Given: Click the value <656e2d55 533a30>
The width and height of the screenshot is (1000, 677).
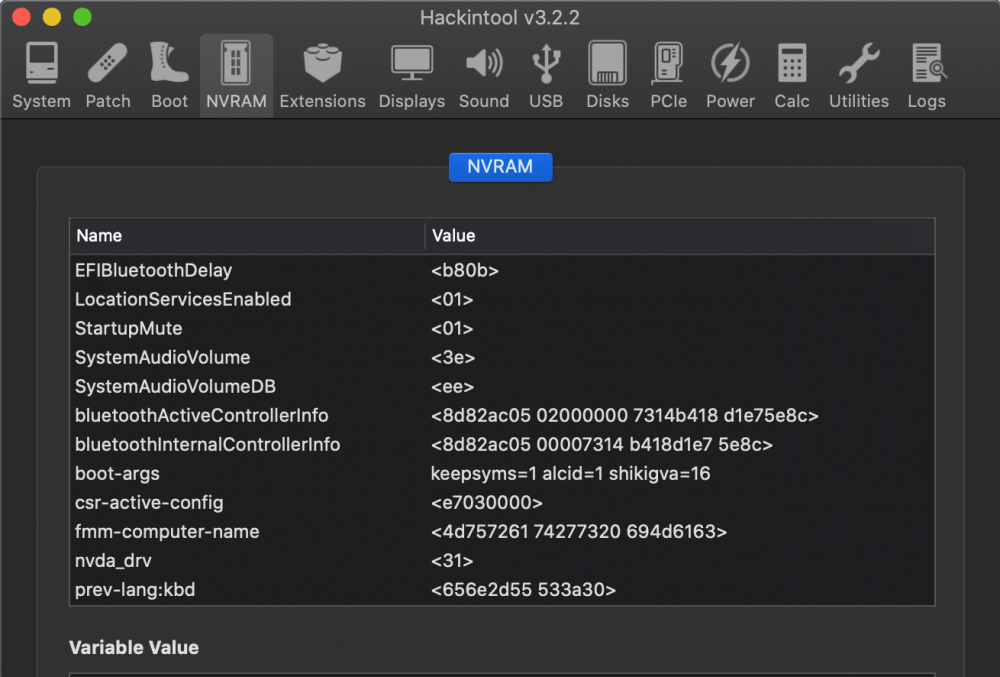Looking at the screenshot, I should tap(523, 590).
